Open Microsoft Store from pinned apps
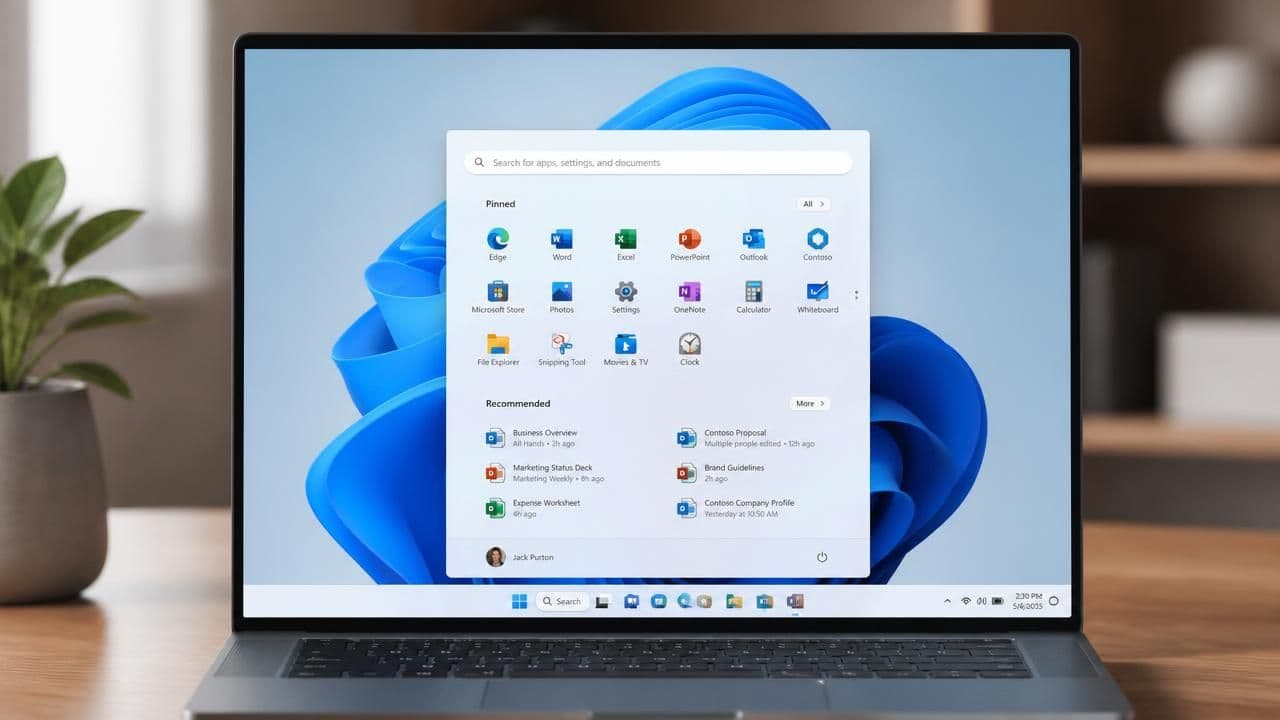This screenshot has height=720, width=1280. pyautogui.click(x=498, y=297)
